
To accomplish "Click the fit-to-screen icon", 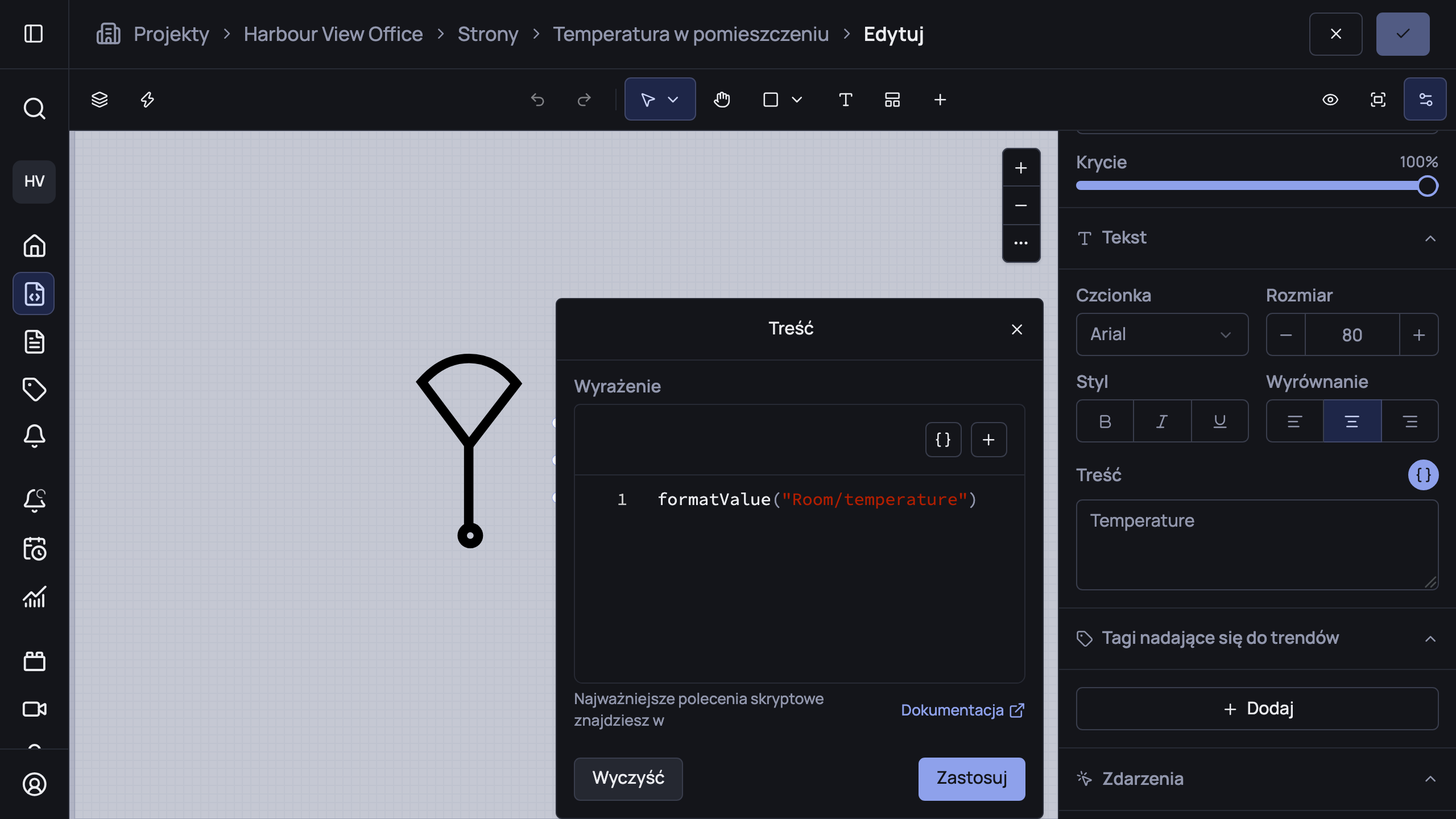I will (1378, 100).
